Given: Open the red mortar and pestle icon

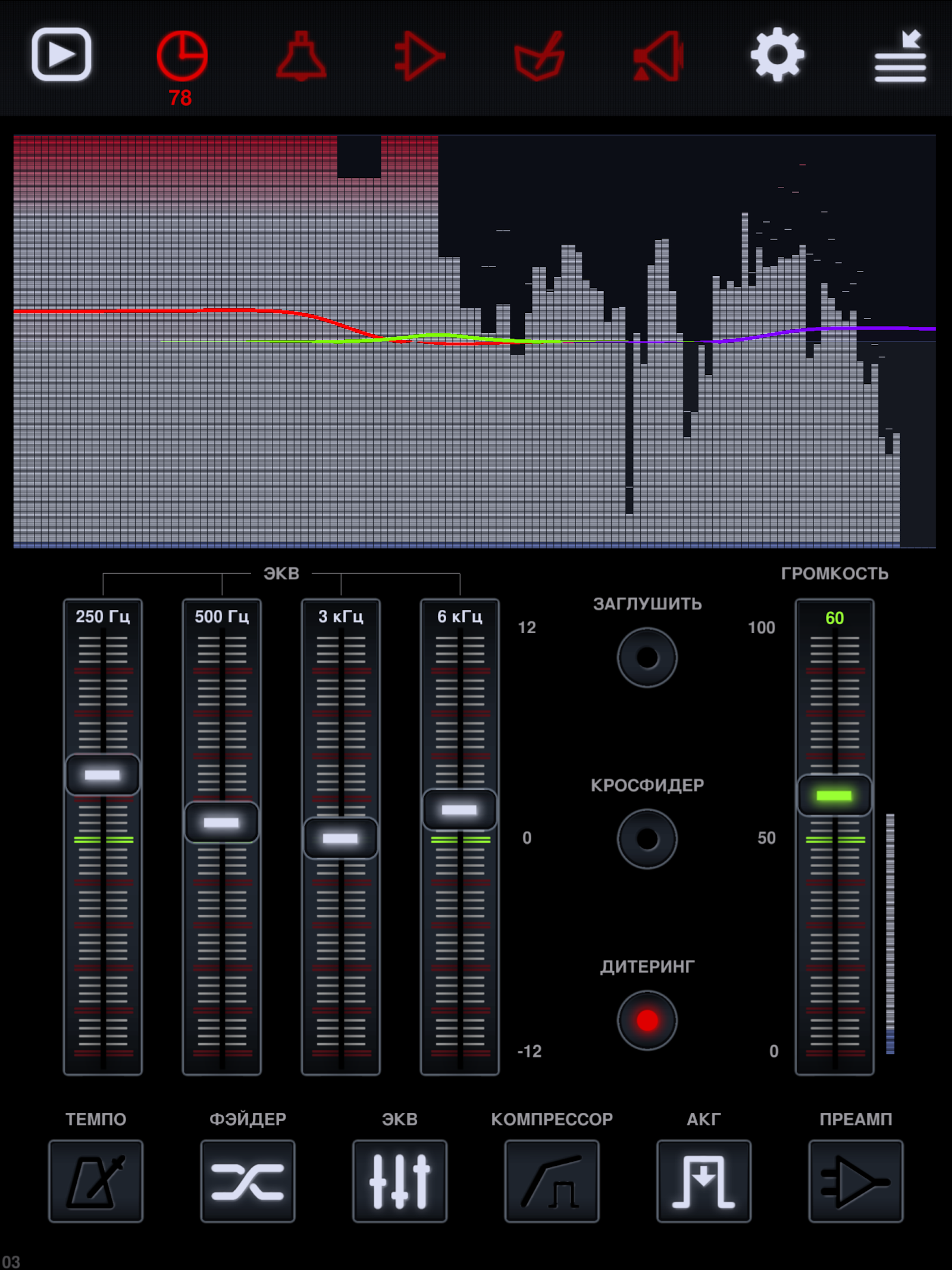Looking at the screenshot, I should click(x=539, y=56).
